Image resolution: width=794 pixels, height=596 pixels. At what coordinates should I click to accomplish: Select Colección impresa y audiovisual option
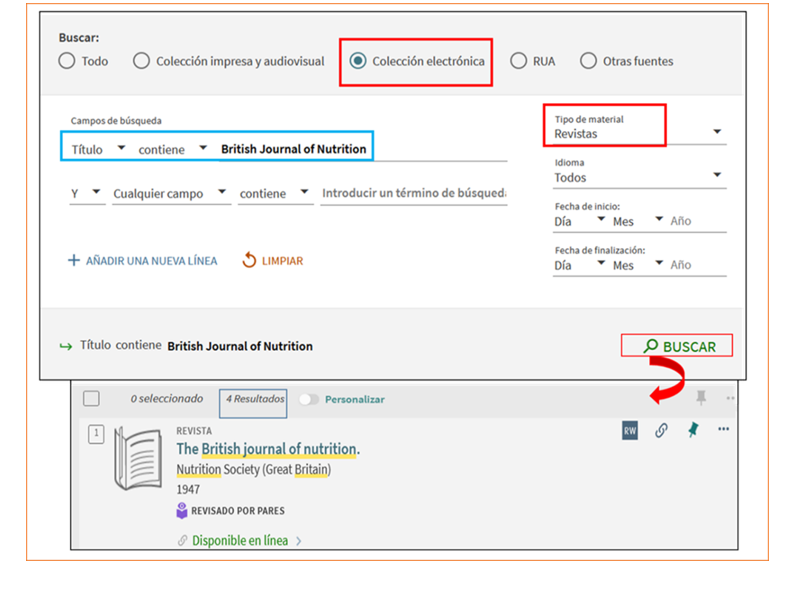[x=142, y=61]
